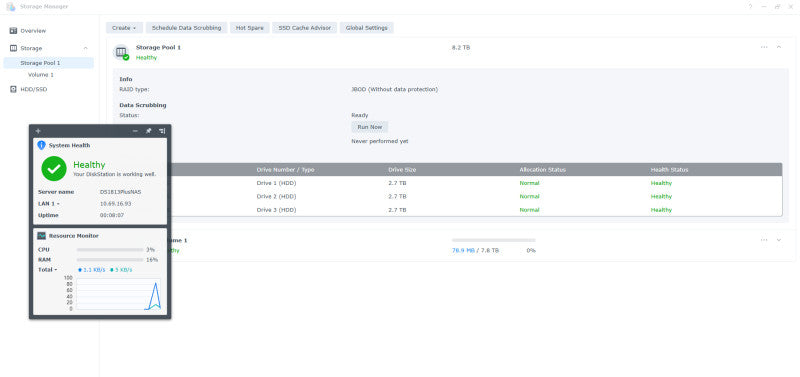Click the 78.9 MB used space link
This screenshot has height=377, width=800.
[x=463, y=250]
